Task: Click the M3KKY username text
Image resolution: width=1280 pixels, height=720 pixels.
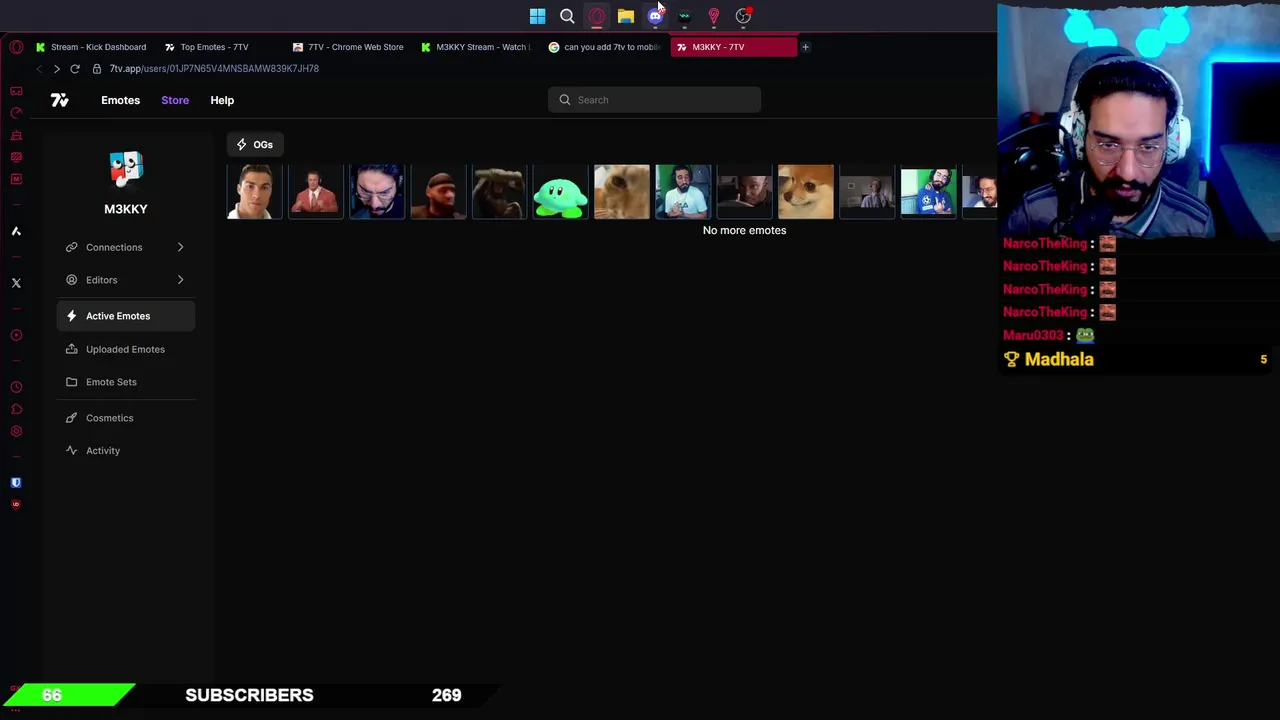Action: pyautogui.click(x=126, y=209)
